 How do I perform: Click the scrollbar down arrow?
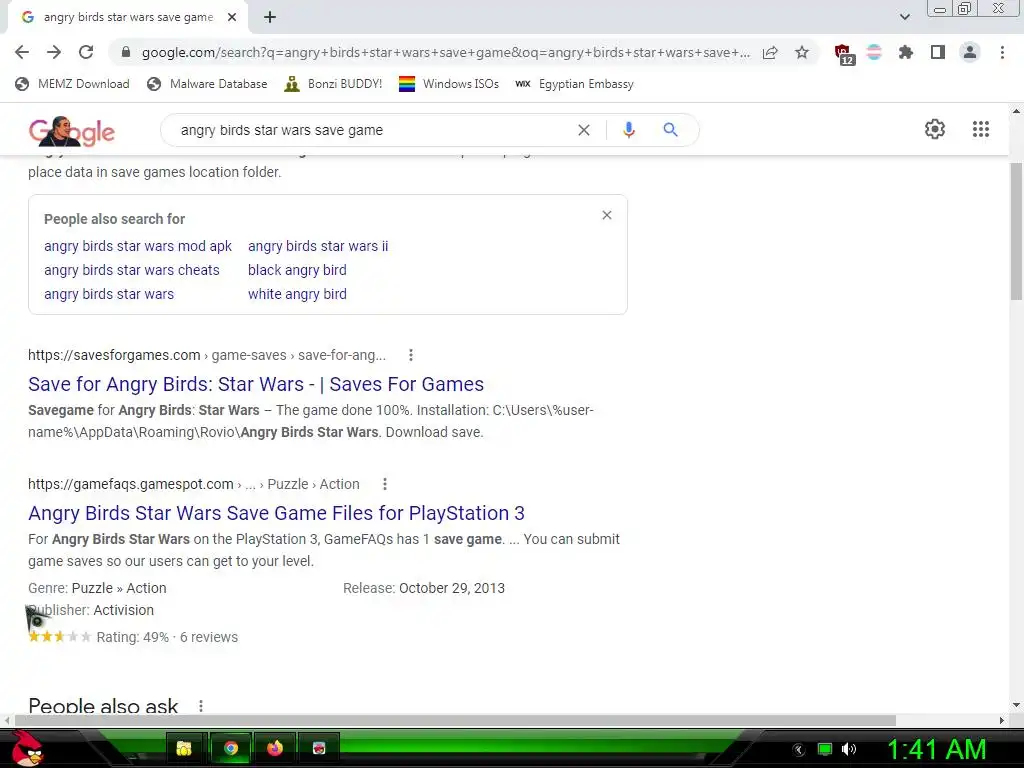1016,705
